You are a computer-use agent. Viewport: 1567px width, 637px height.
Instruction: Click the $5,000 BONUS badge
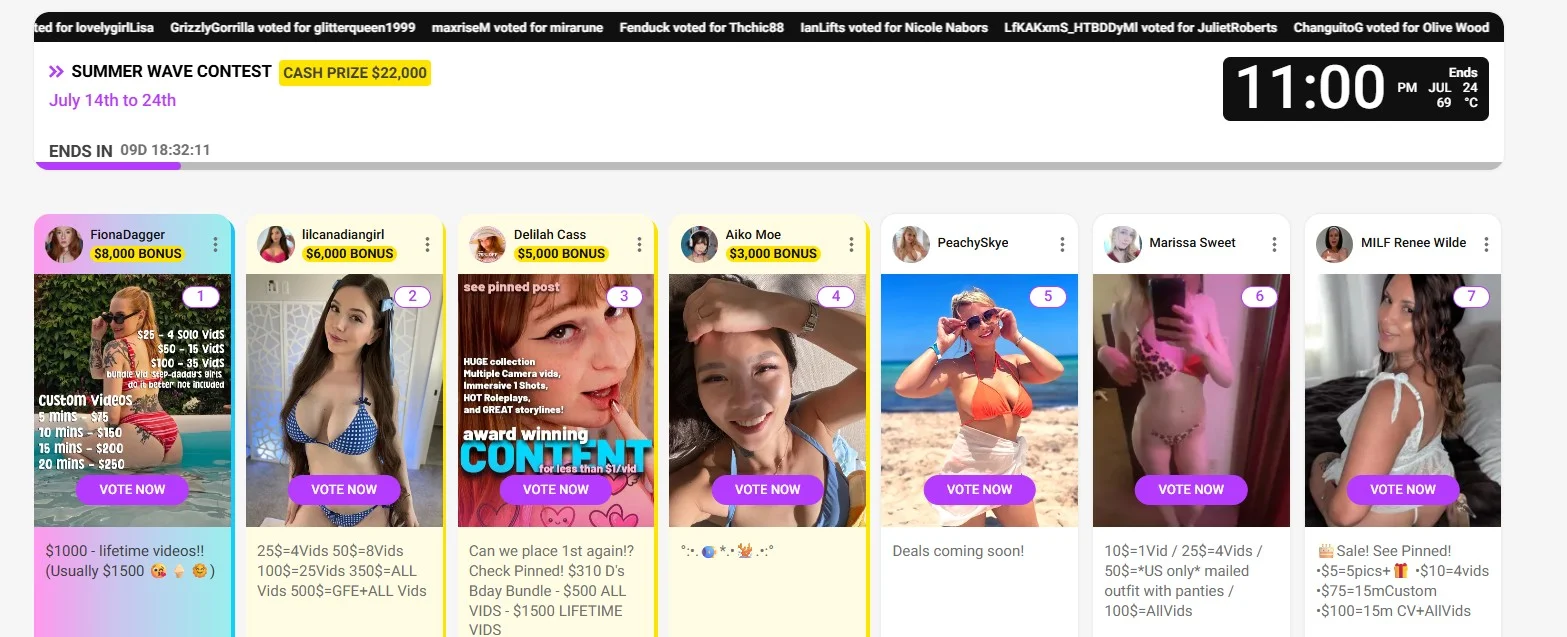562,254
